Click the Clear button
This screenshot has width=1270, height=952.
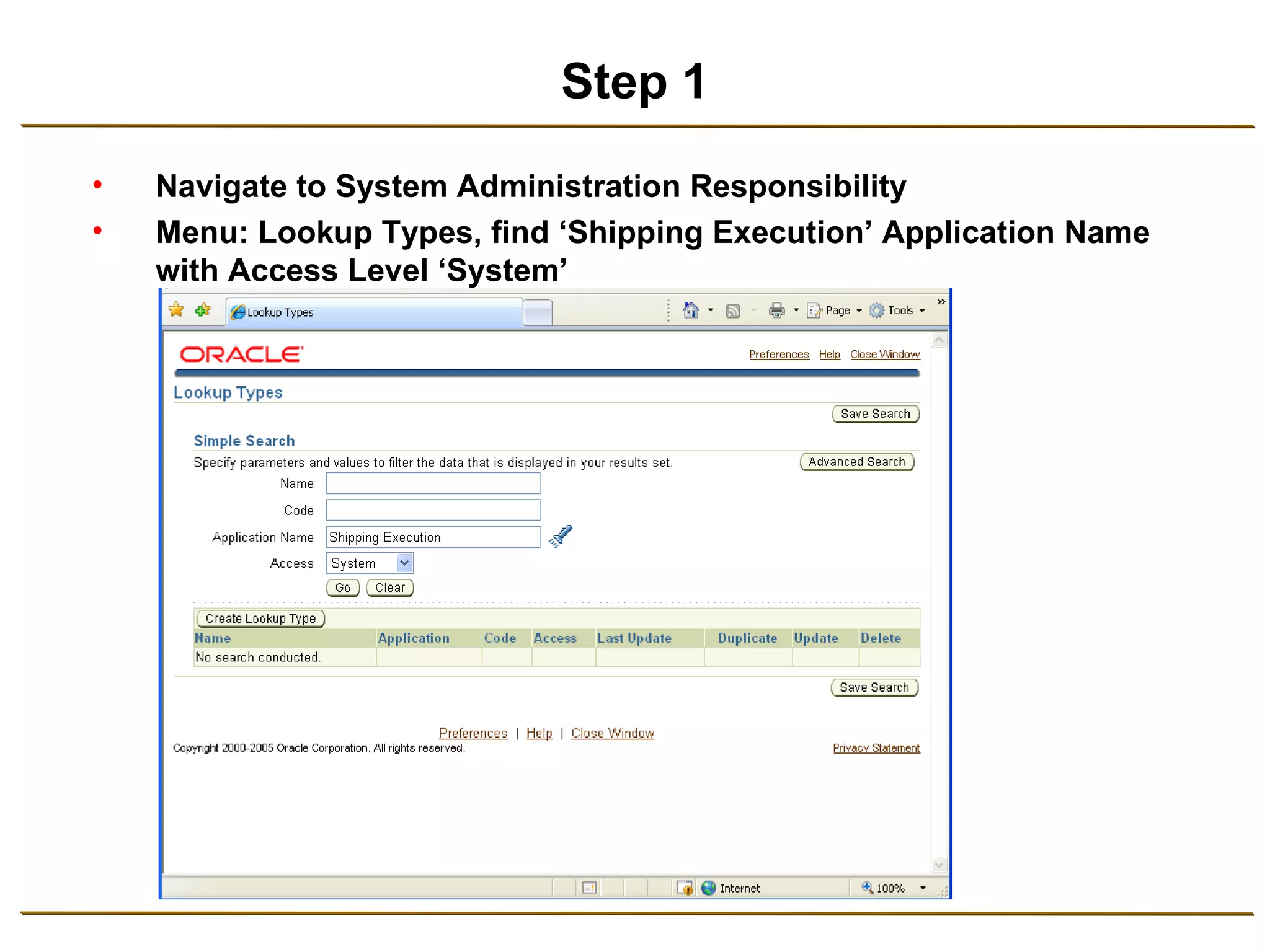(389, 588)
